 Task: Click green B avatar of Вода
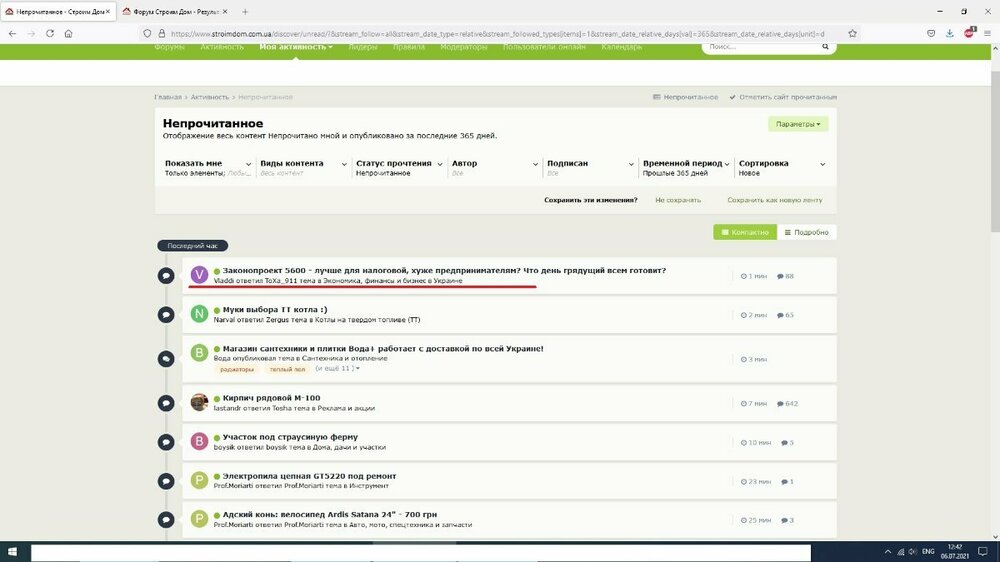coord(199,353)
